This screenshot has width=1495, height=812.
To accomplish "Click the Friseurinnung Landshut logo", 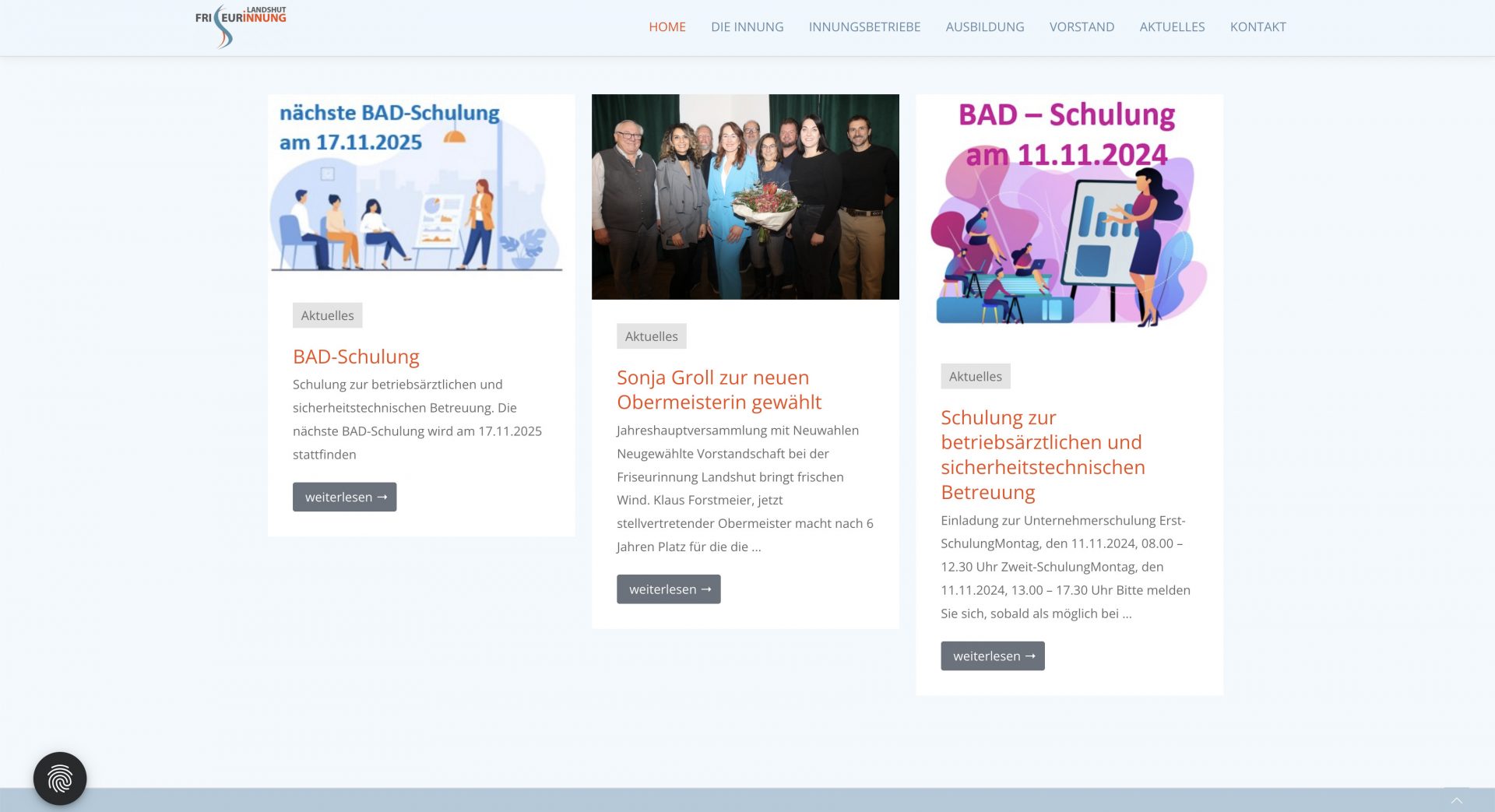I will (x=240, y=26).
